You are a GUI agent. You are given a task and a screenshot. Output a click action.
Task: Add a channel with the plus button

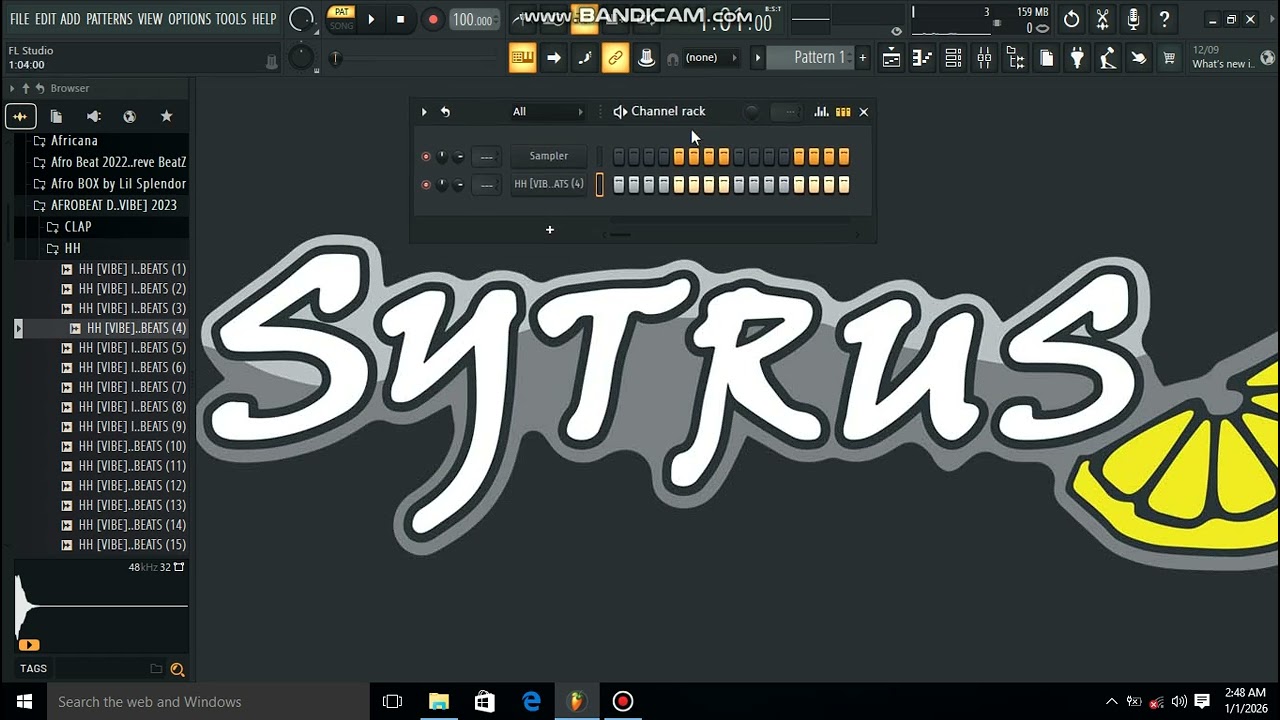(x=549, y=230)
